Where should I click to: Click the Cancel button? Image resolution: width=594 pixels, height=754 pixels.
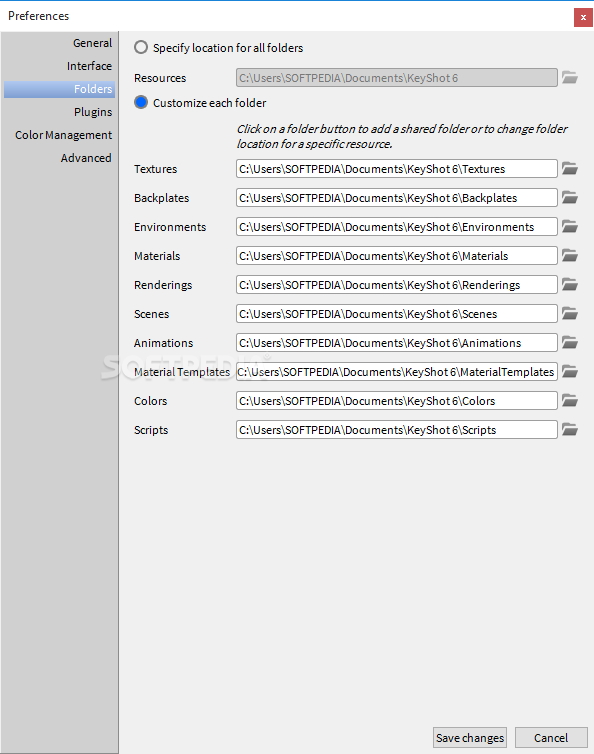551,738
